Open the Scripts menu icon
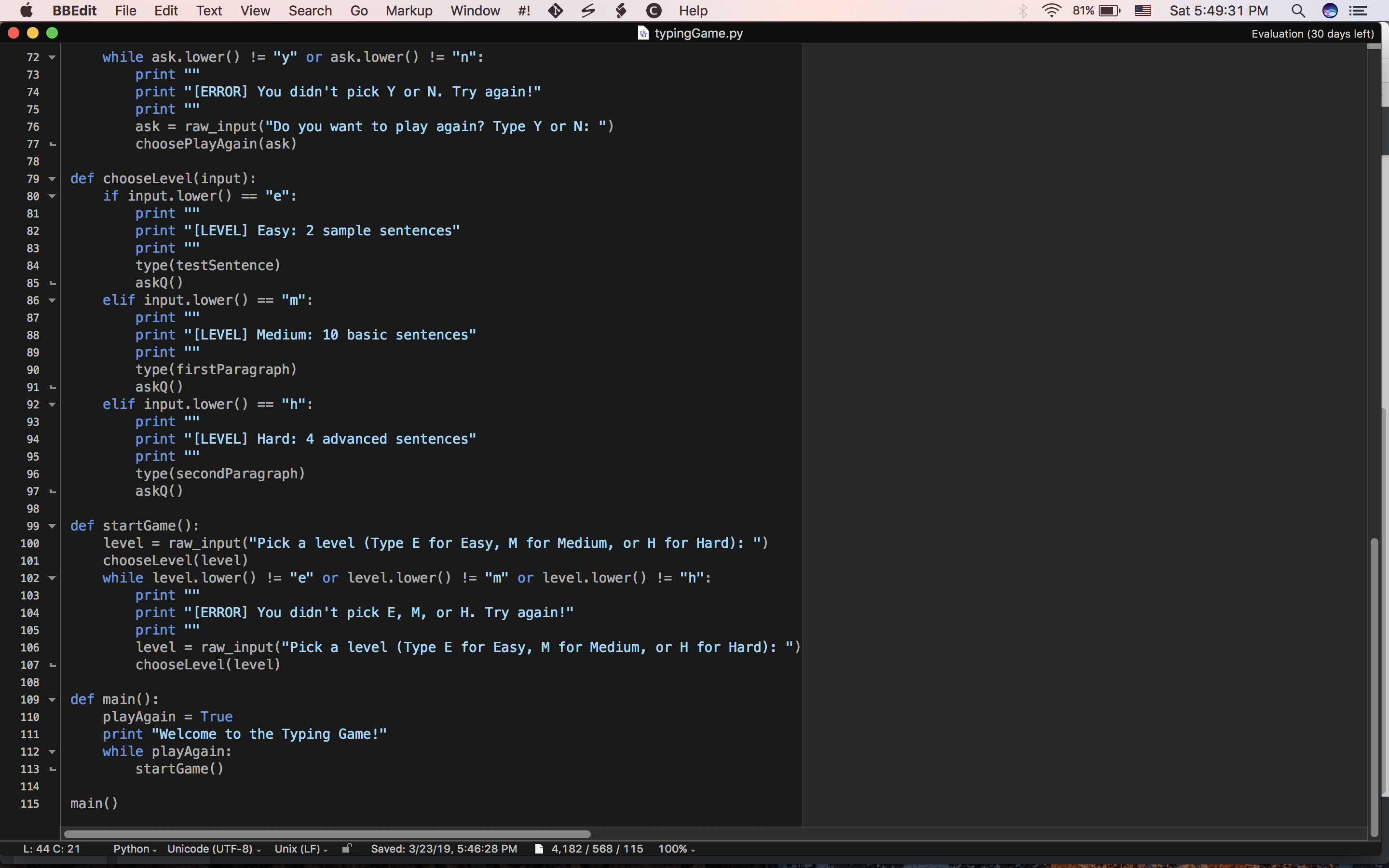The height and width of the screenshot is (868, 1389). pos(620,11)
